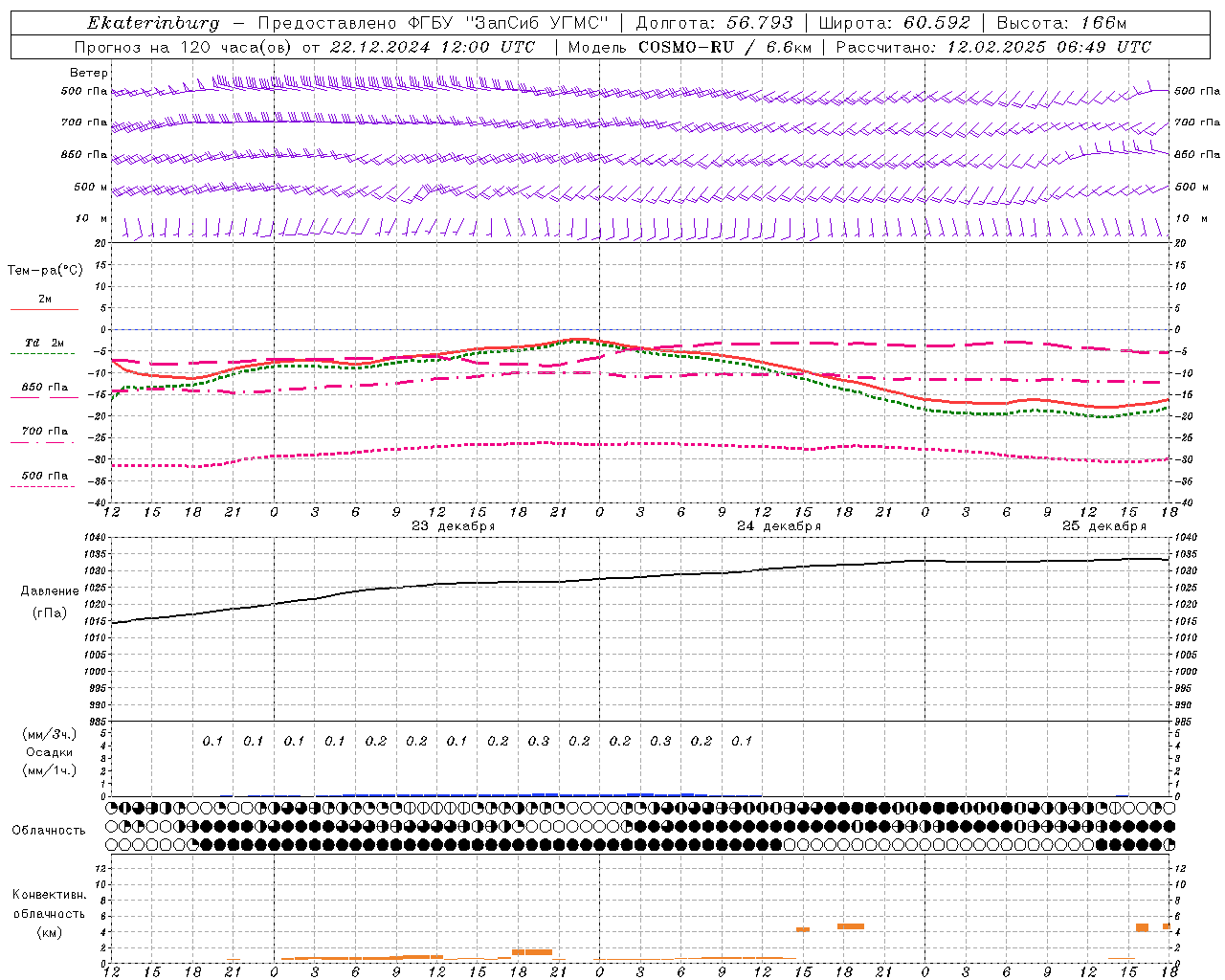
Task: Click the left '700 гПа' wind level label
Action: 84,122
